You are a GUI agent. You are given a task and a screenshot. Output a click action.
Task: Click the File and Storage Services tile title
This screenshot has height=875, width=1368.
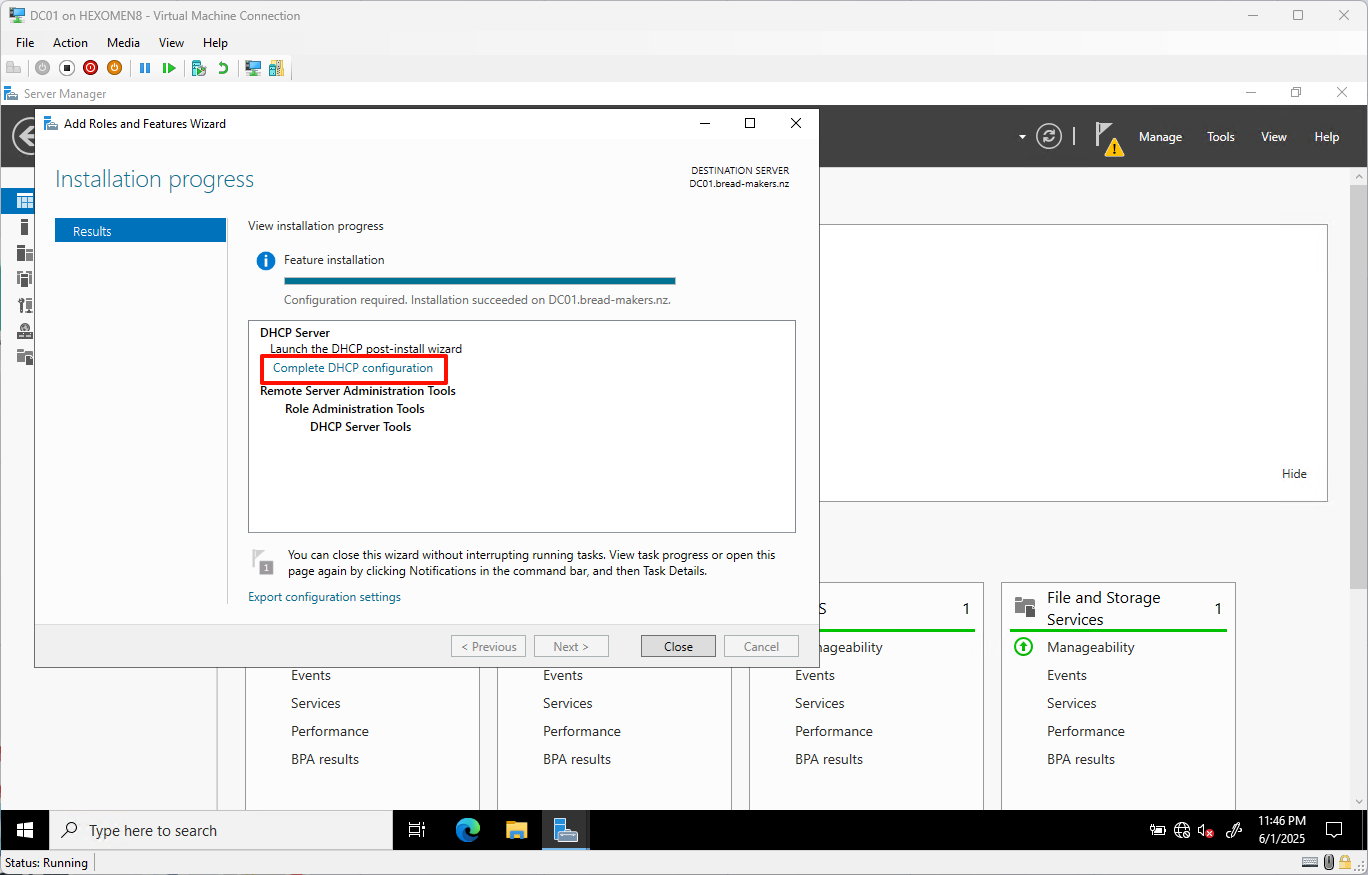pyautogui.click(x=1103, y=608)
